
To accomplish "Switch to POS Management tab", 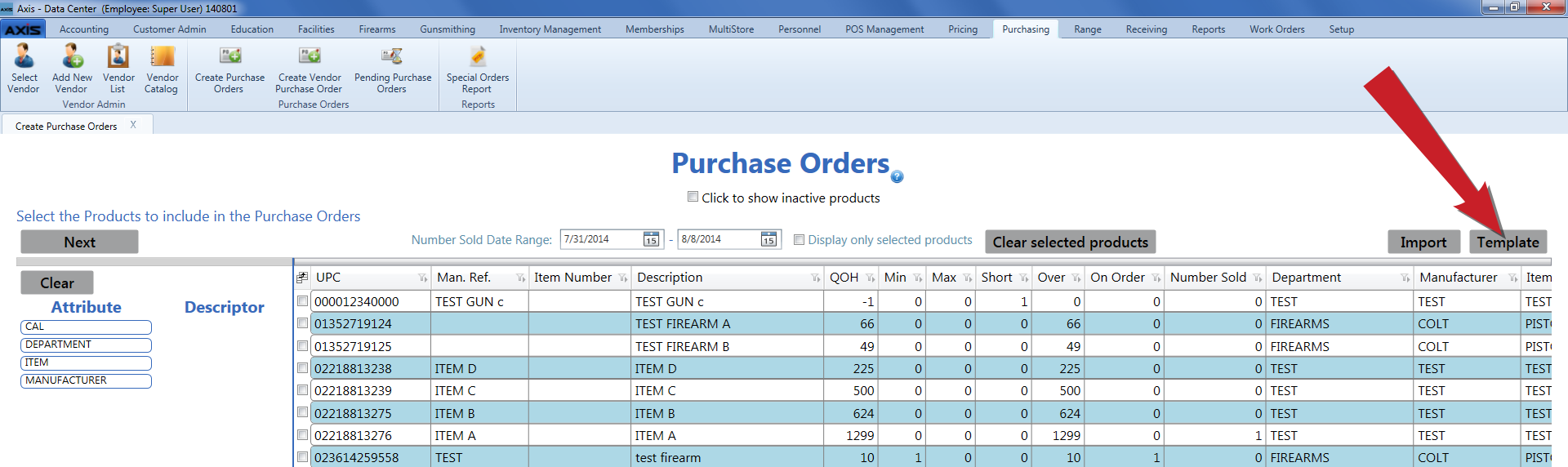I will click(884, 29).
